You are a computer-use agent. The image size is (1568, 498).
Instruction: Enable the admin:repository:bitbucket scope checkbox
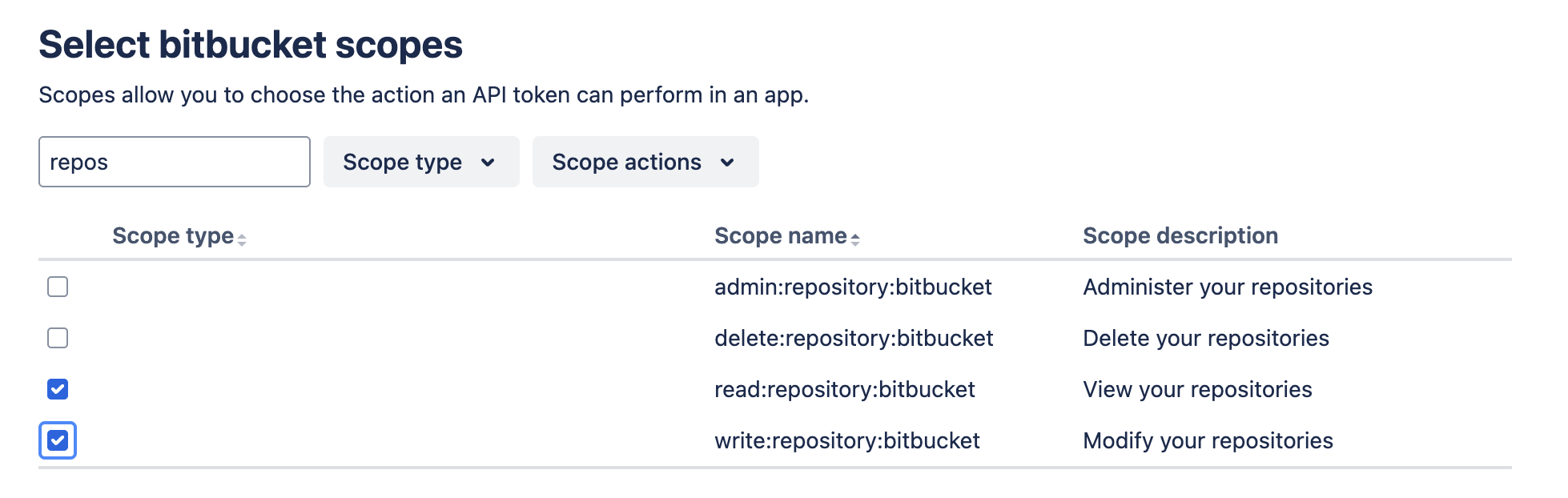(57, 287)
